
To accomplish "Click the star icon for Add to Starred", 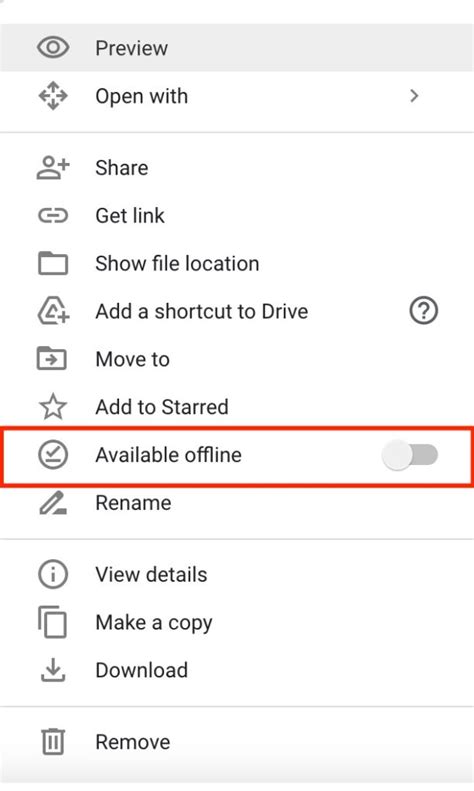I will click(x=53, y=407).
